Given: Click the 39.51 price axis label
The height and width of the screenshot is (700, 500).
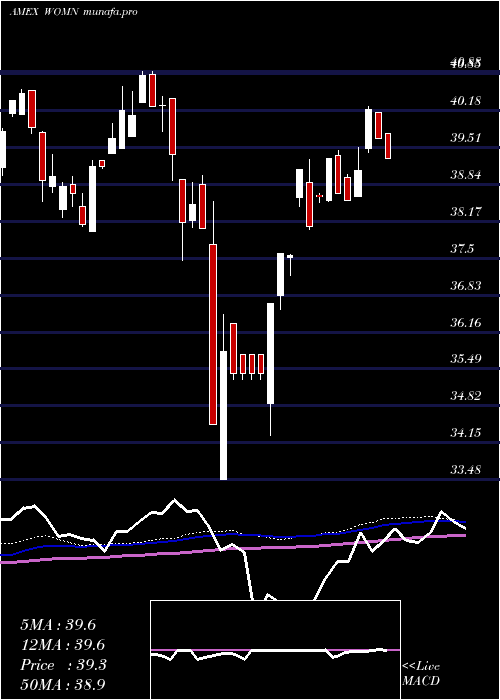Looking at the screenshot, I should tap(466, 138).
